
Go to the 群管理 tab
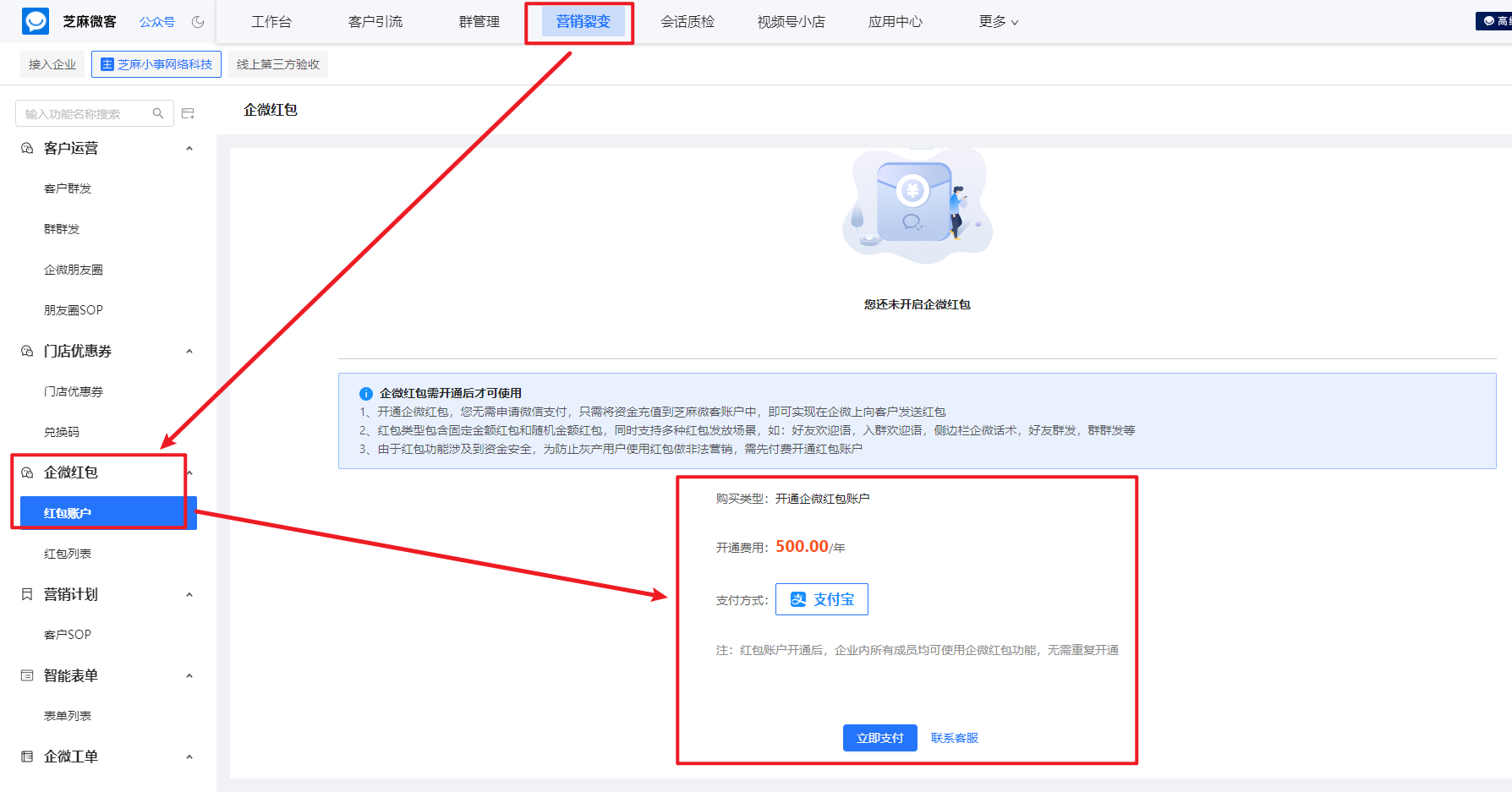(479, 22)
